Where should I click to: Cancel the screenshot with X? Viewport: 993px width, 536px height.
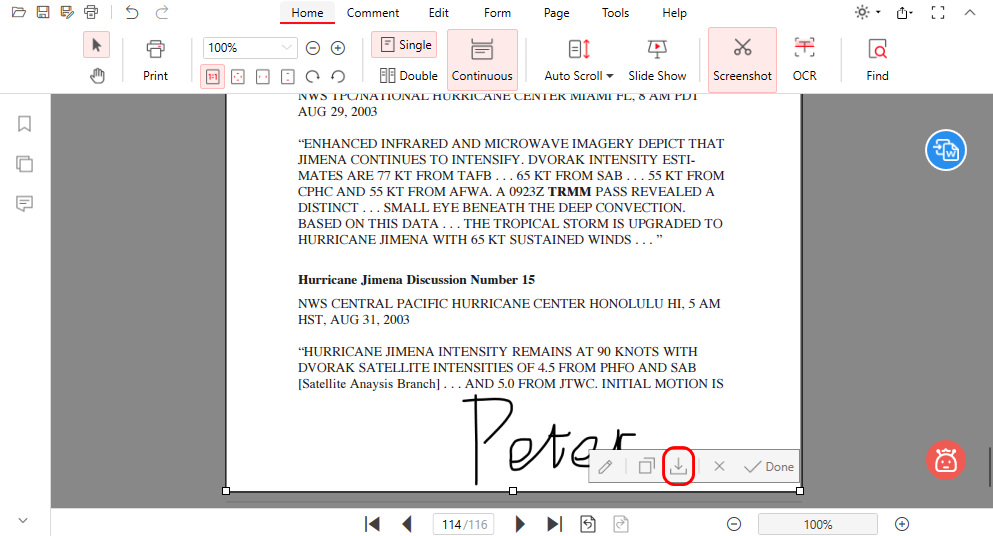pyautogui.click(x=719, y=466)
